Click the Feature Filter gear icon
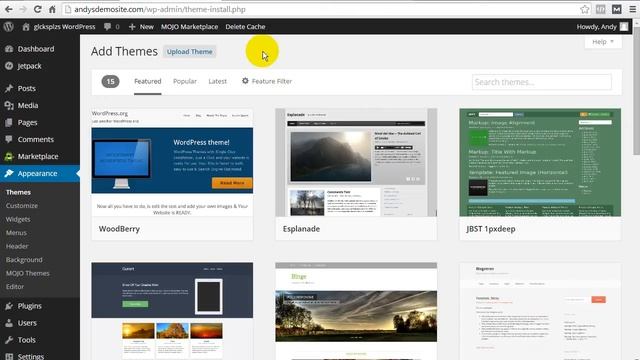 point(245,81)
